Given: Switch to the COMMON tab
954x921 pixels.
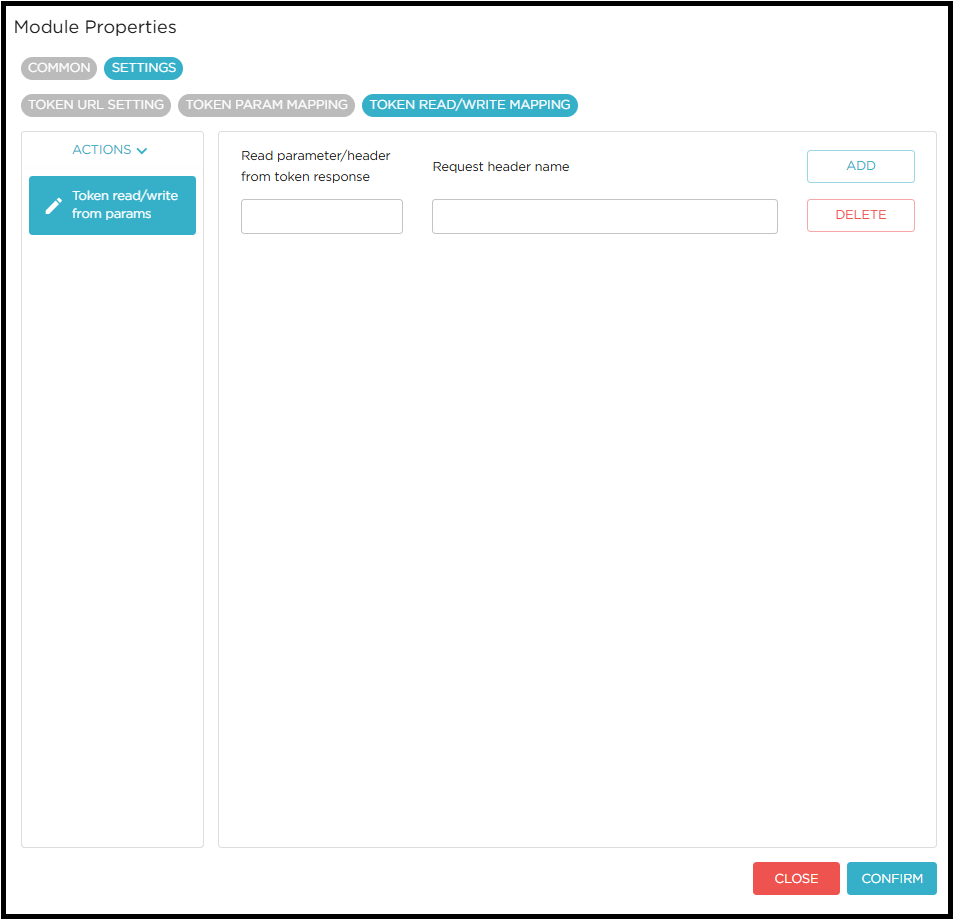Looking at the screenshot, I should [x=59, y=68].
